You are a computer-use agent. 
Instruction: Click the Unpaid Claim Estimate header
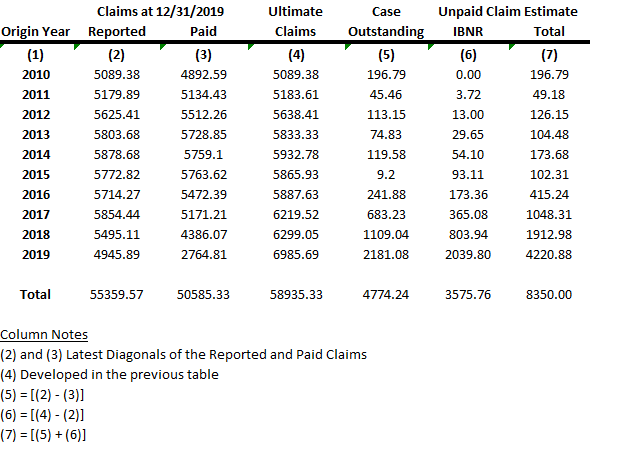508,11
